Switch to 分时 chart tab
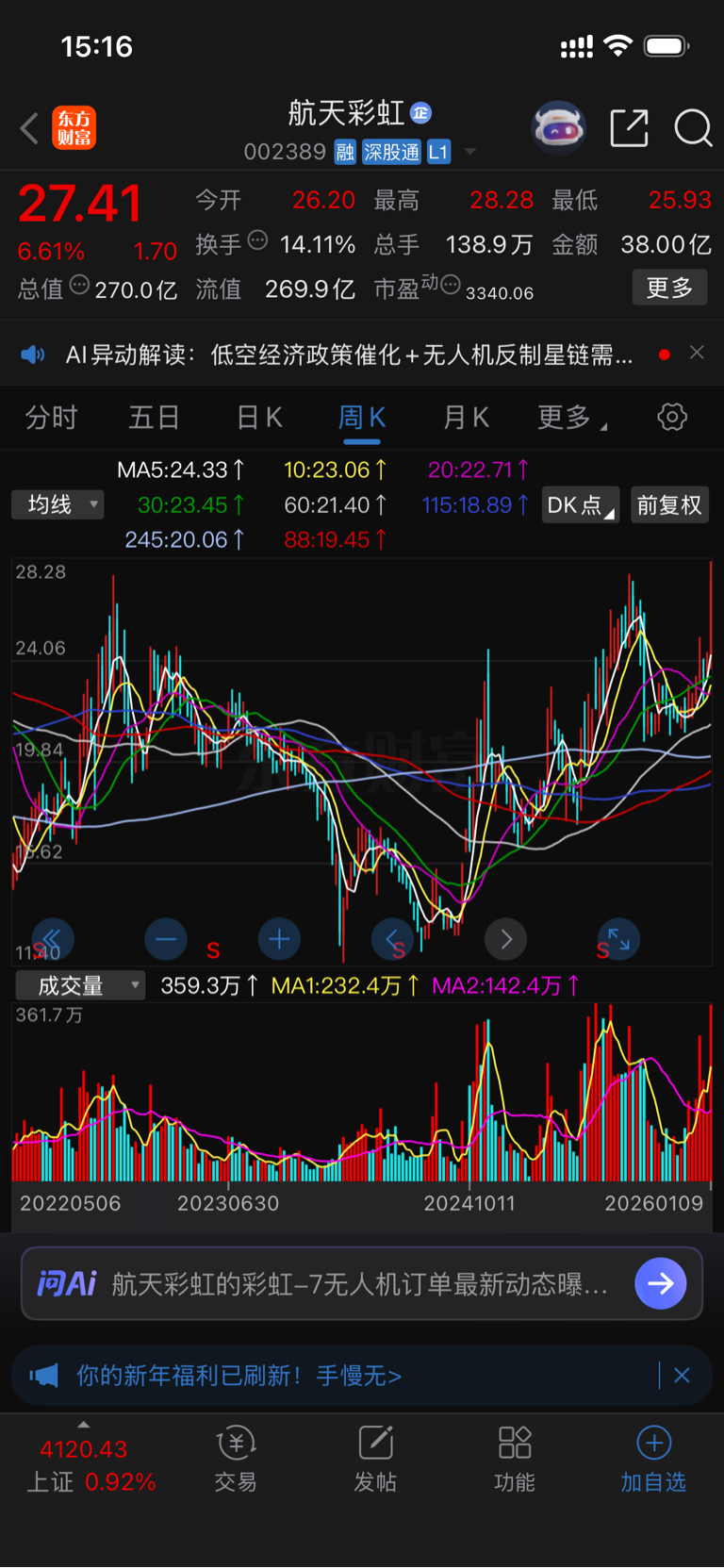724x1568 pixels. [x=51, y=417]
